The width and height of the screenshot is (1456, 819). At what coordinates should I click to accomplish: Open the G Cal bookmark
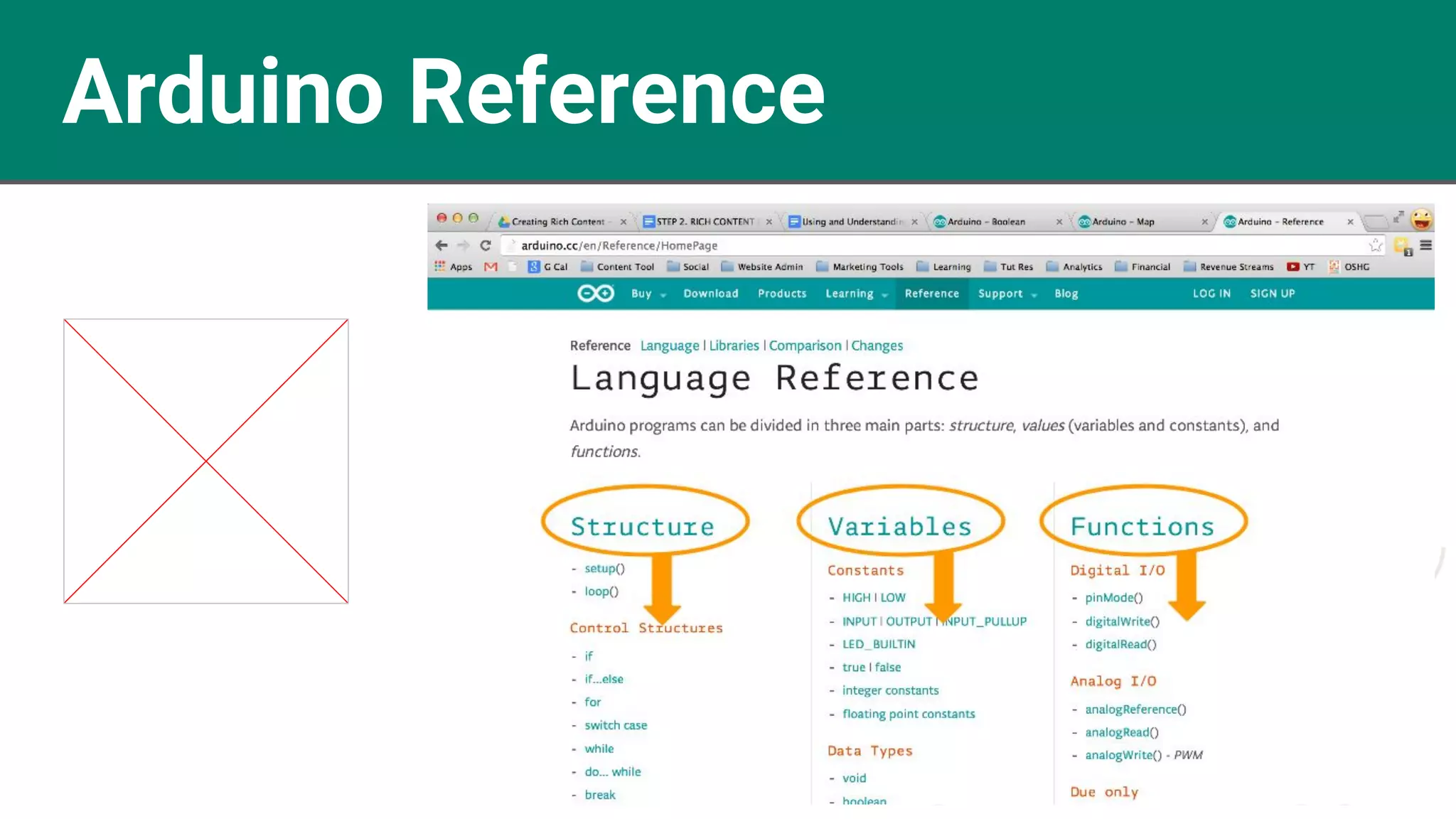click(x=548, y=267)
